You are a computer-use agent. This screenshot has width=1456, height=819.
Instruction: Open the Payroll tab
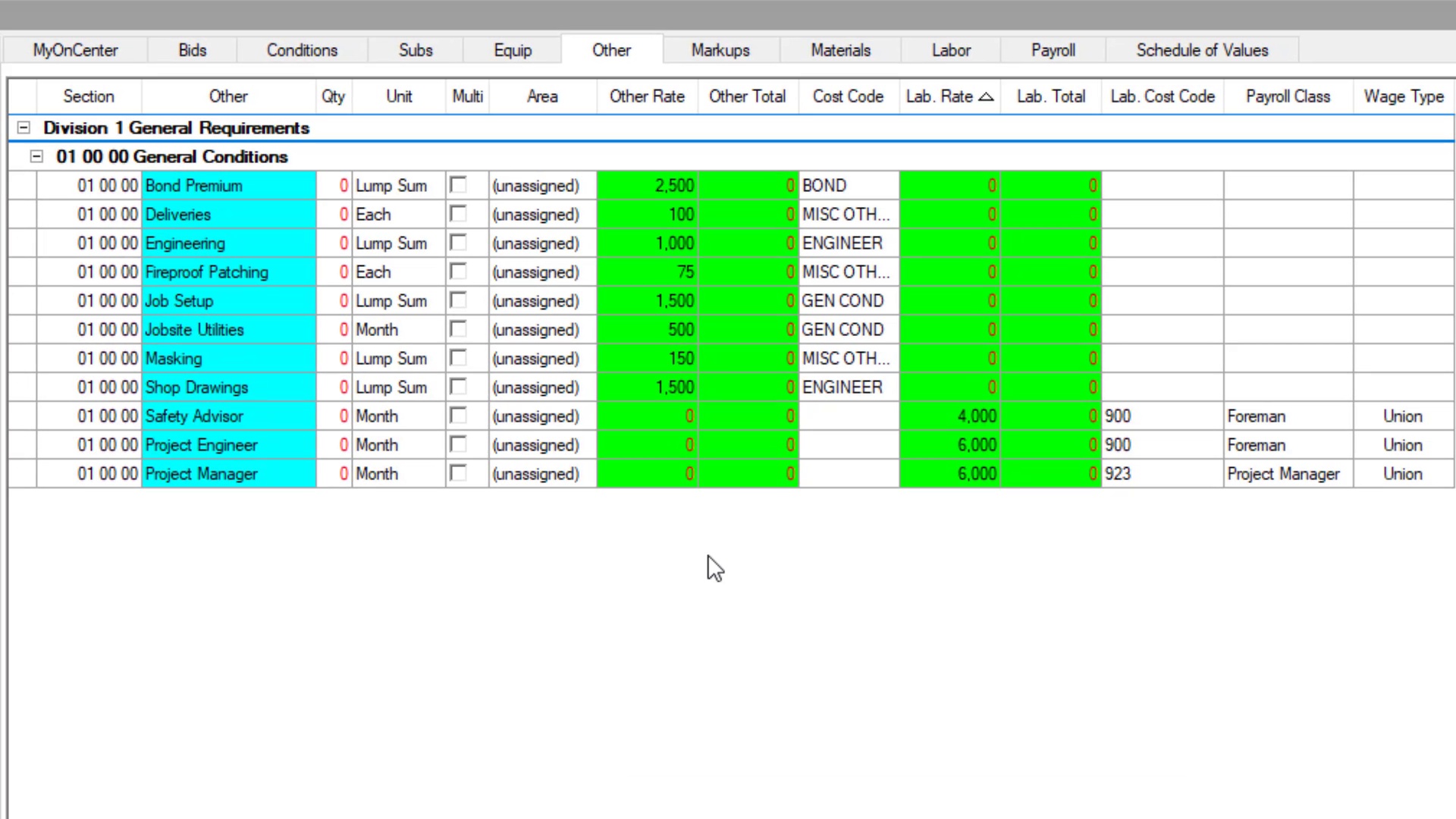1053,50
